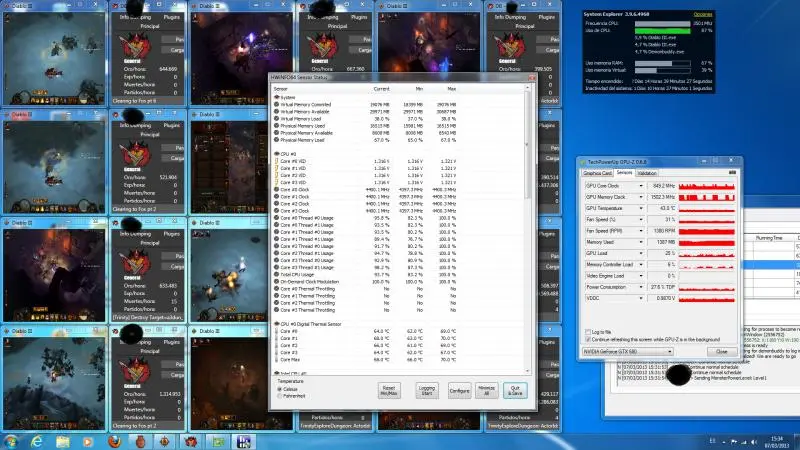Viewport: 800px width, 450px height.
Task: Open VDDC sensor dropdown
Action: tap(641, 298)
